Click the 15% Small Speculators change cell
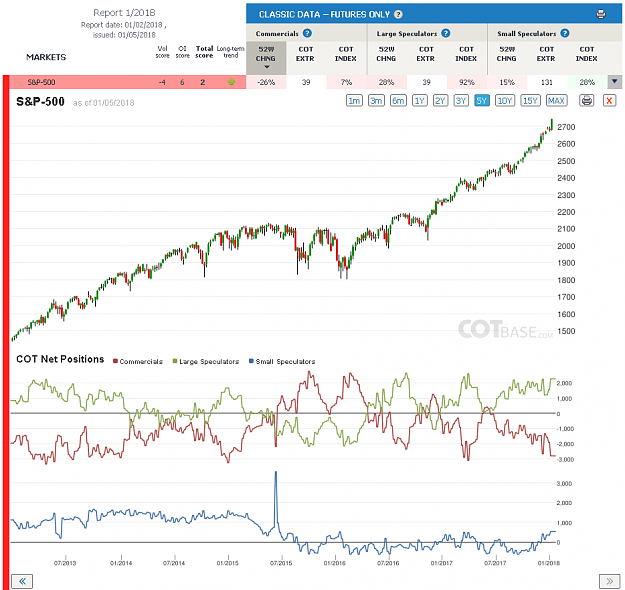Image resolution: width=625 pixels, height=590 pixels. (507, 82)
